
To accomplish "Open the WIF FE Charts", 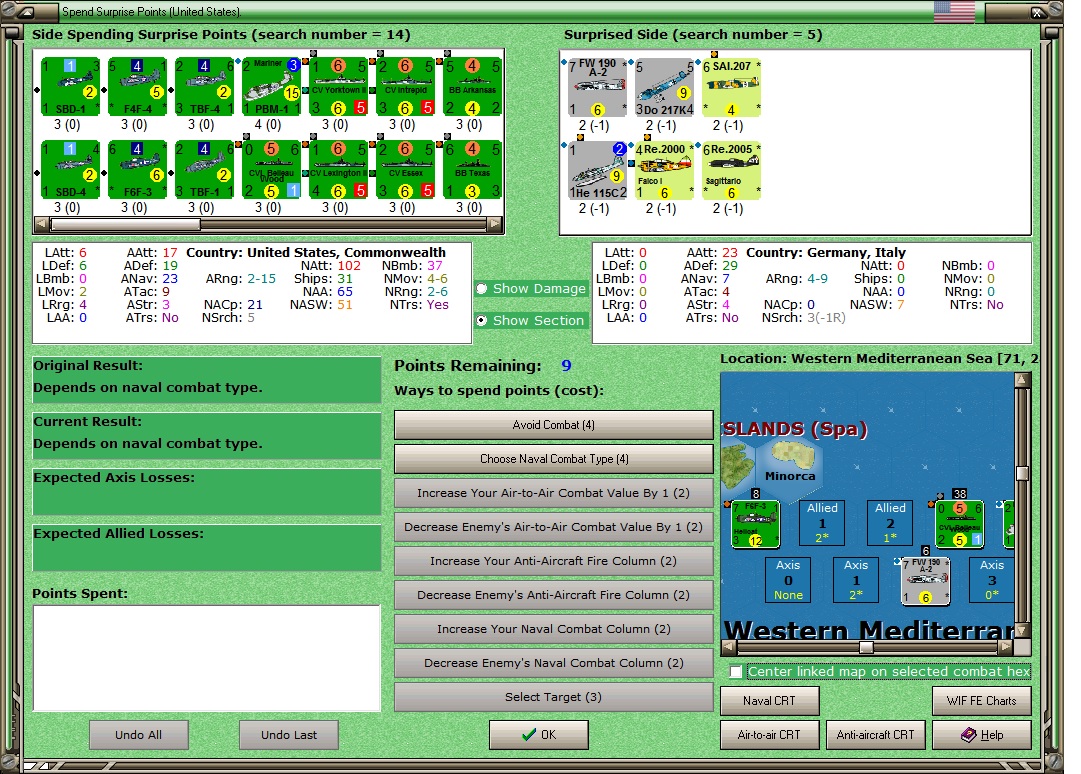I will click(982, 701).
